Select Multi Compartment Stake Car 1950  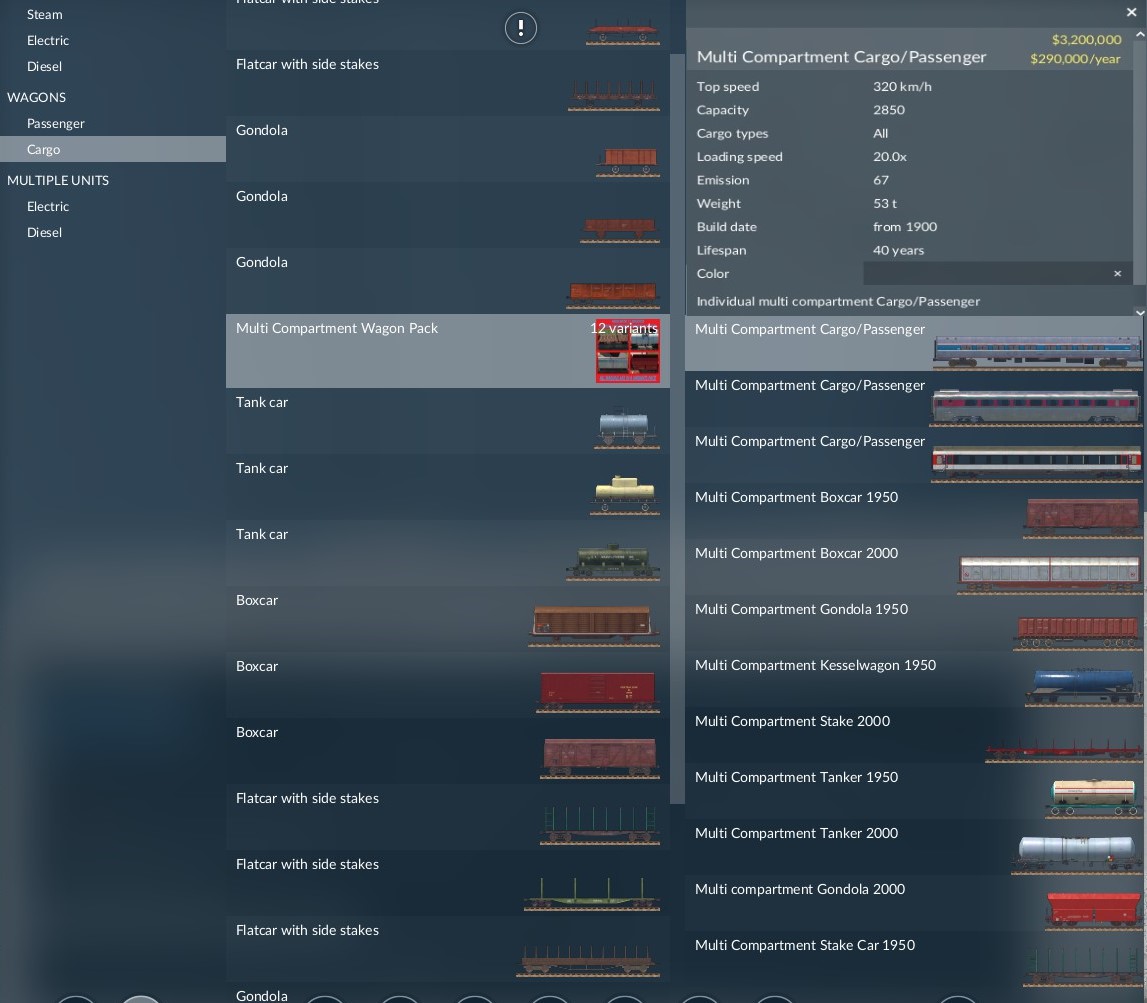pos(914,960)
